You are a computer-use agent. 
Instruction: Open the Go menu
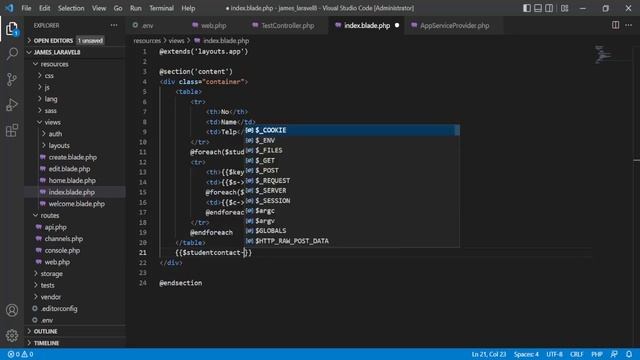118,8
